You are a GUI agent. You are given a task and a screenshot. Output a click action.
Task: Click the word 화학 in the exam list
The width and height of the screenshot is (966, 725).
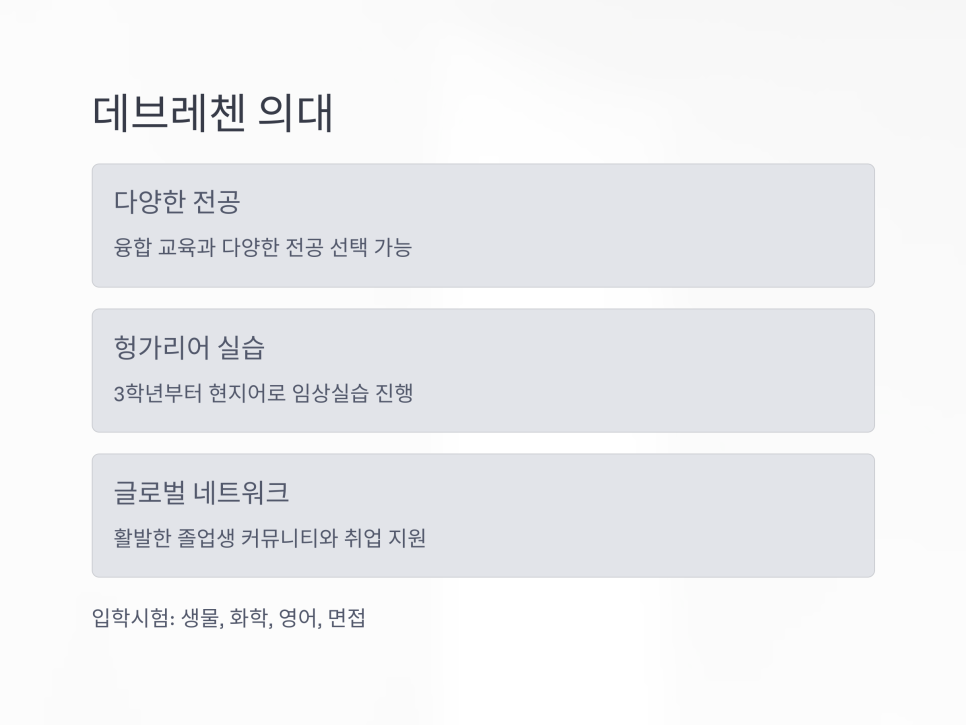249,618
